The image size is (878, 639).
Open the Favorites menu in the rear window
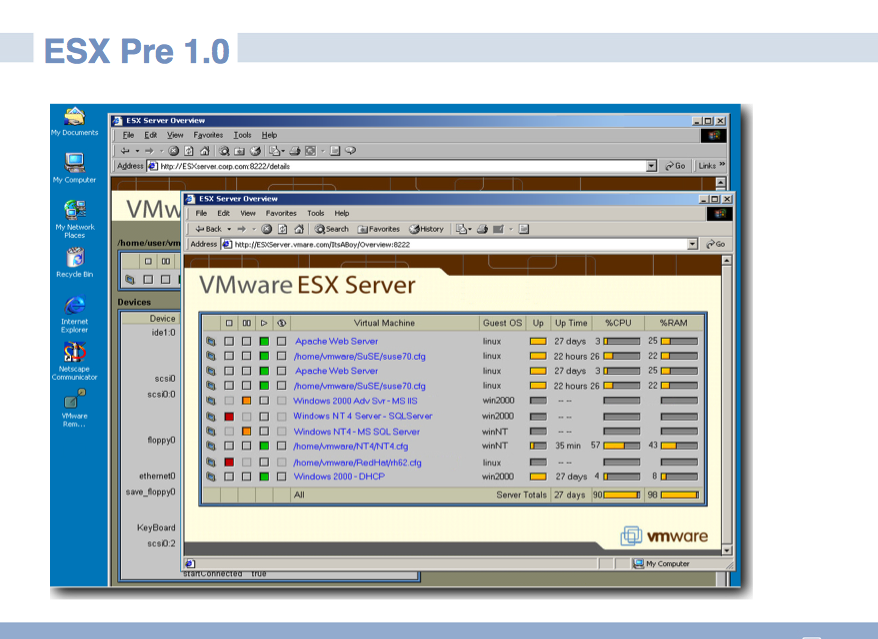coord(208,135)
